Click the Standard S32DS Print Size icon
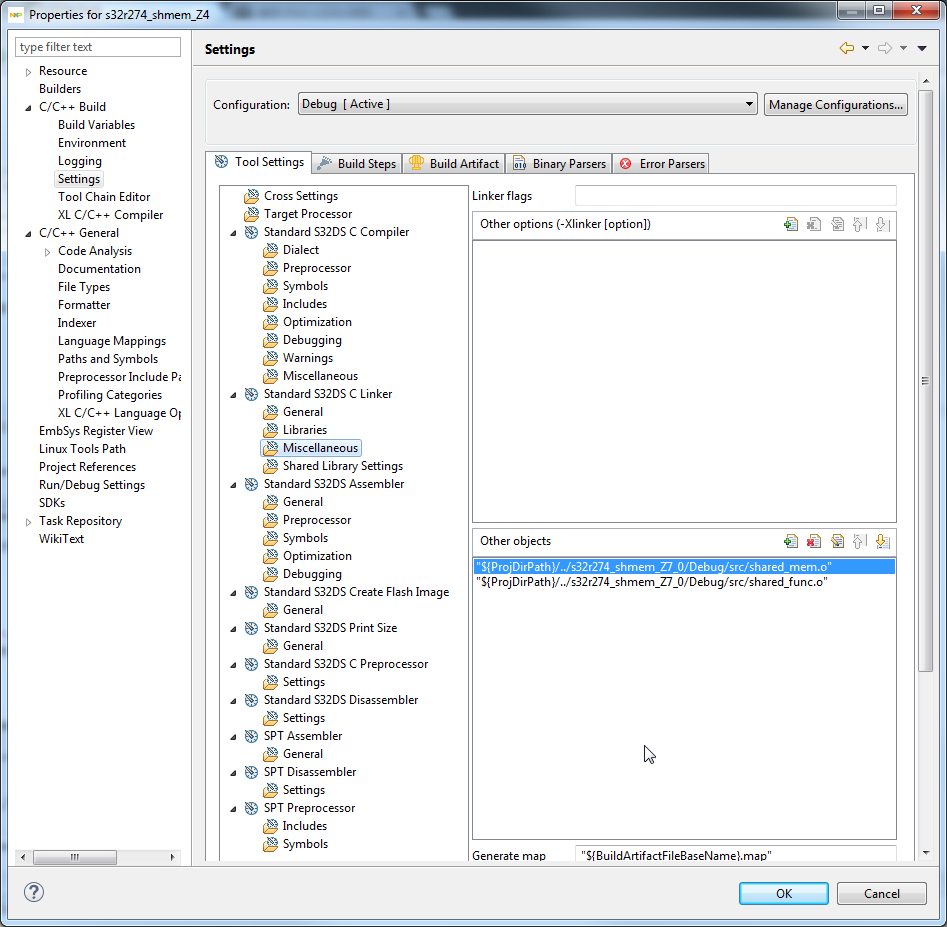Viewport: 947px width, 927px height. 251,628
